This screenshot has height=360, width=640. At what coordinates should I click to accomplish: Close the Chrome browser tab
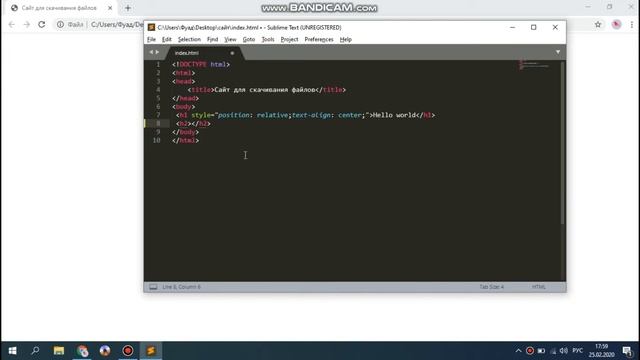(x=110, y=8)
